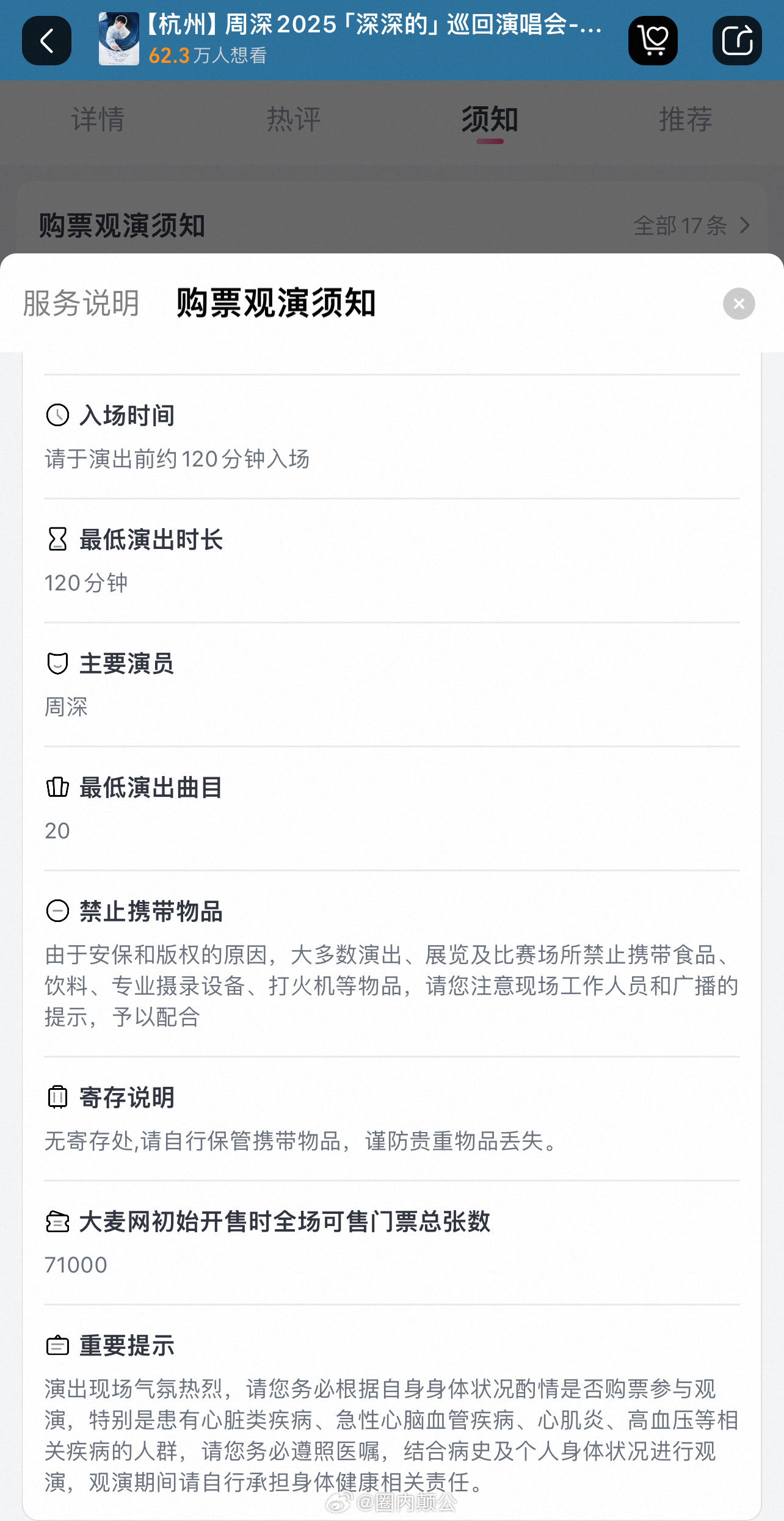Viewport: 784px width, 1521px height.
Task: Click the luggage icon beside 寄存说明
Action: 57,1097
